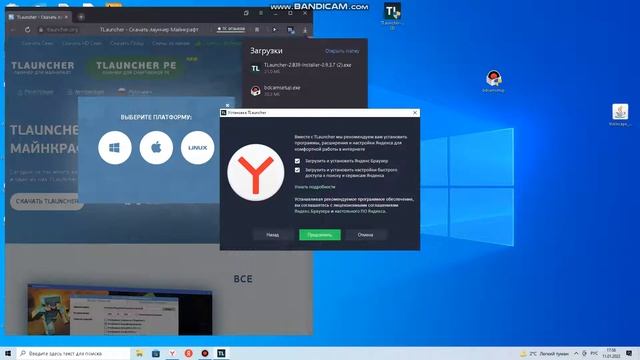The image size is (640, 360).
Task: Click the translate page icon in browser toolbar
Action: pos(290,30)
